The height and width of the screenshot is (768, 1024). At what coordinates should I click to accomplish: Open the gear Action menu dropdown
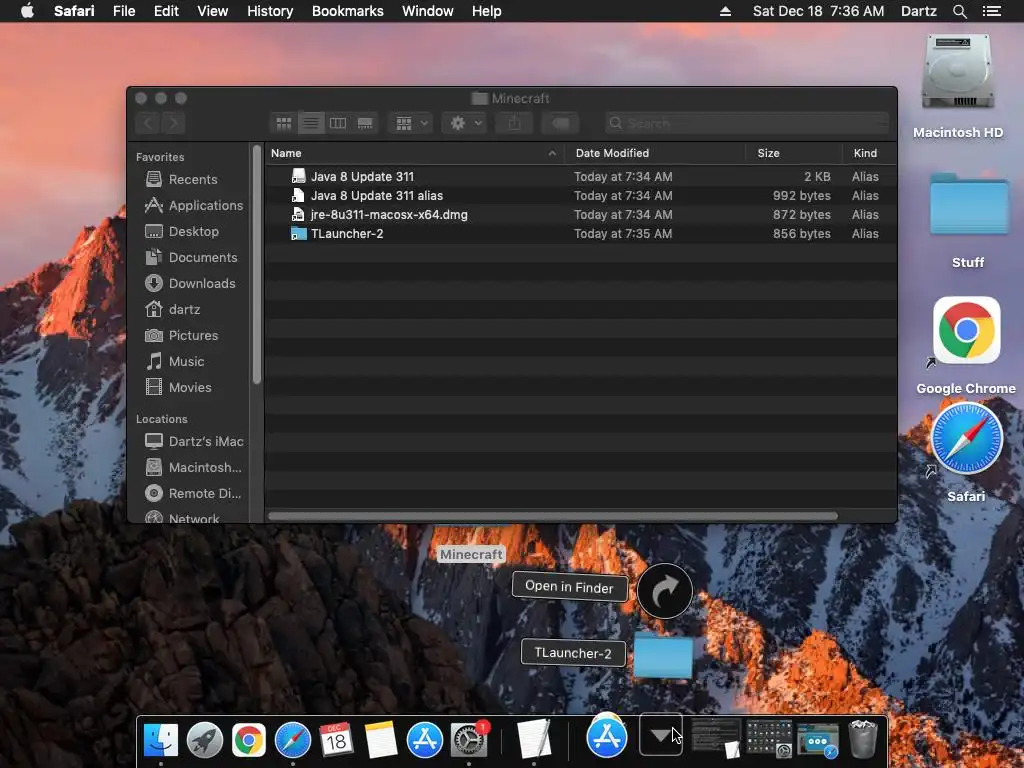[464, 123]
